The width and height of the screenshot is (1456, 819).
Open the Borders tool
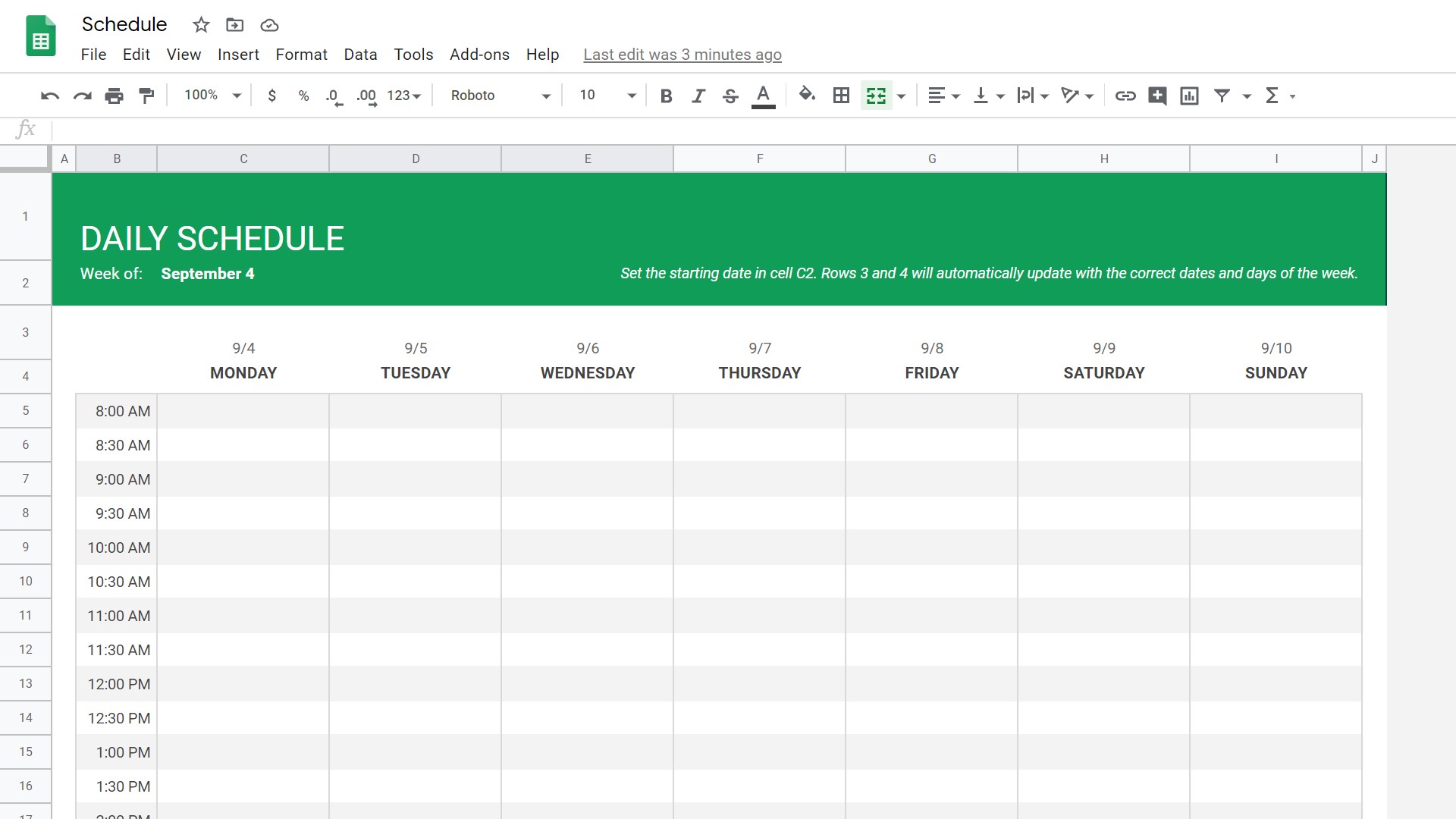(x=841, y=96)
